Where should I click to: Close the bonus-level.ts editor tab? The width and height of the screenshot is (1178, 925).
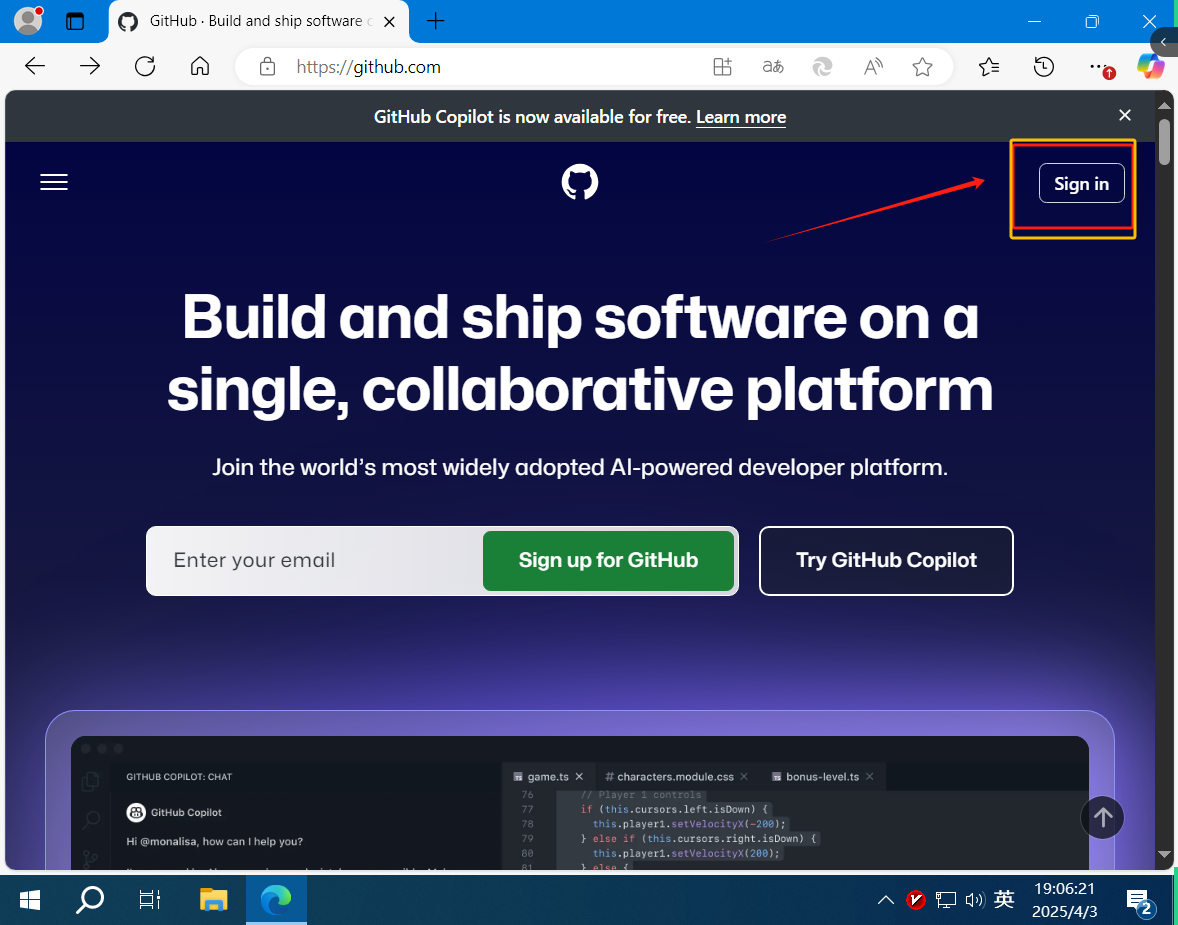(869, 776)
